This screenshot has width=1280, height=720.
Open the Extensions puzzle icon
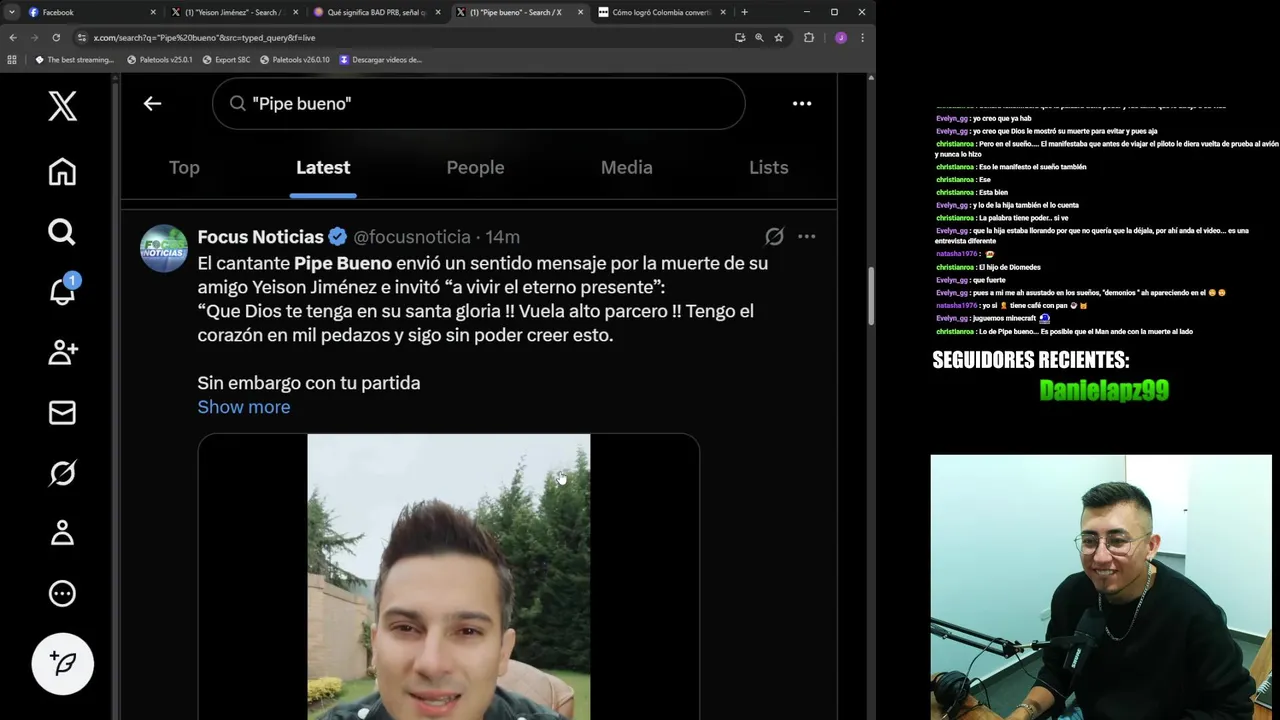[809, 37]
